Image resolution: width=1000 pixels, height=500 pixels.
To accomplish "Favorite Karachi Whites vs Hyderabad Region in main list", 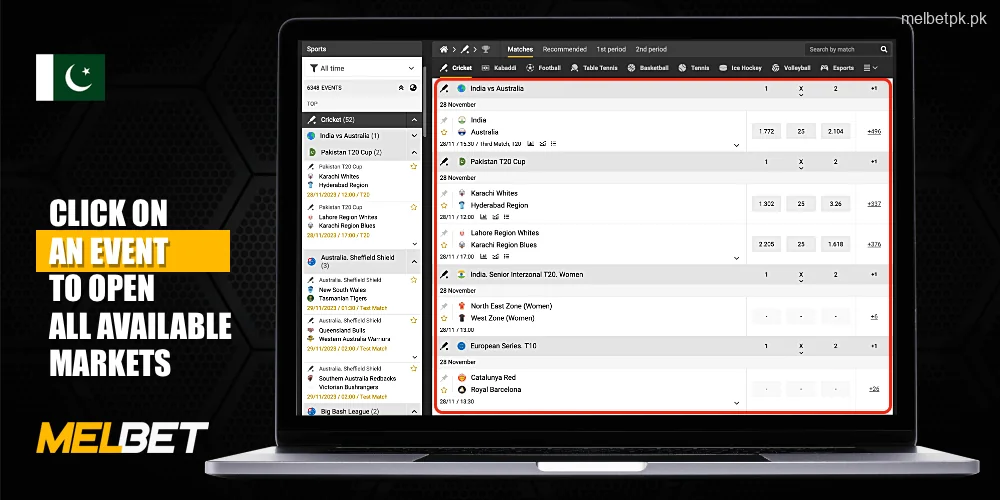I will (x=444, y=205).
